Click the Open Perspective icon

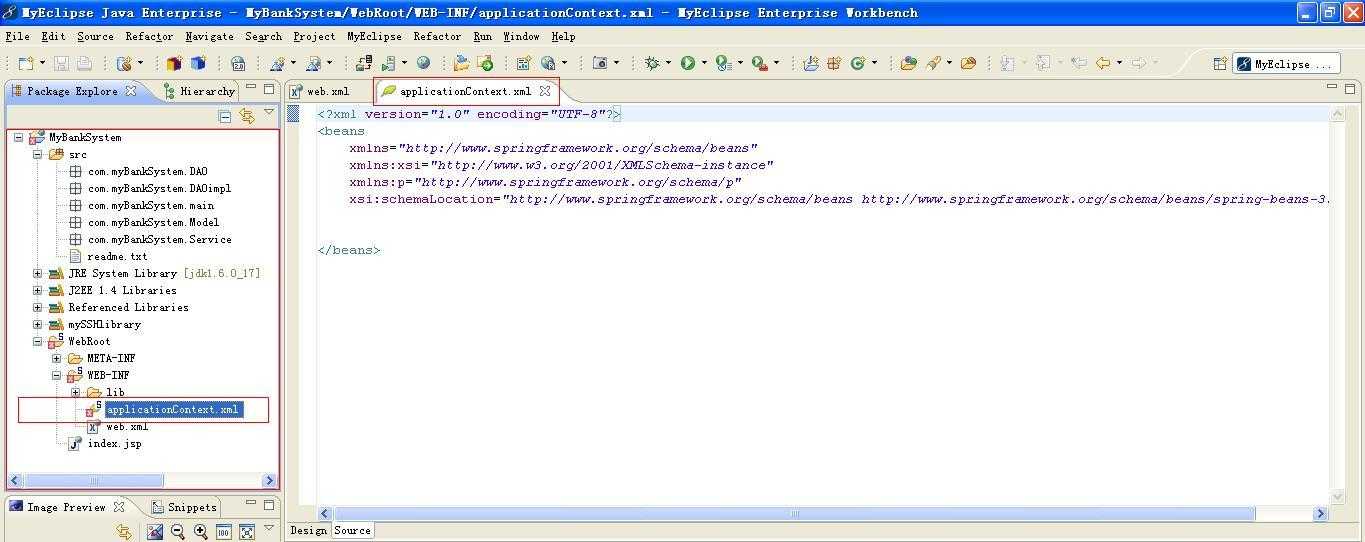pyautogui.click(x=1220, y=63)
